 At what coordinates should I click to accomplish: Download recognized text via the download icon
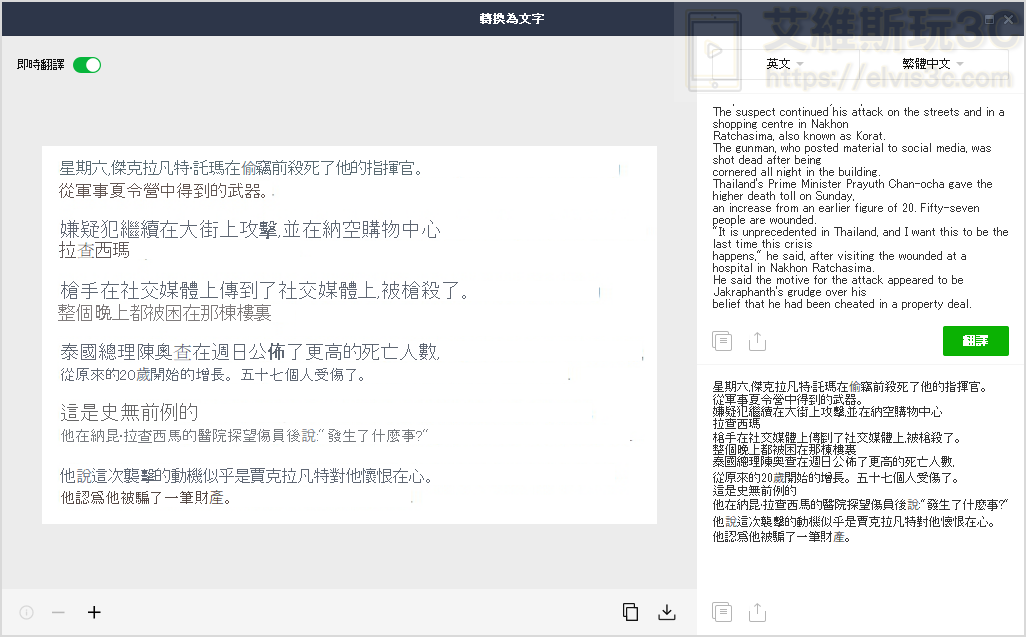pyautogui.click(x=667, y=612)
